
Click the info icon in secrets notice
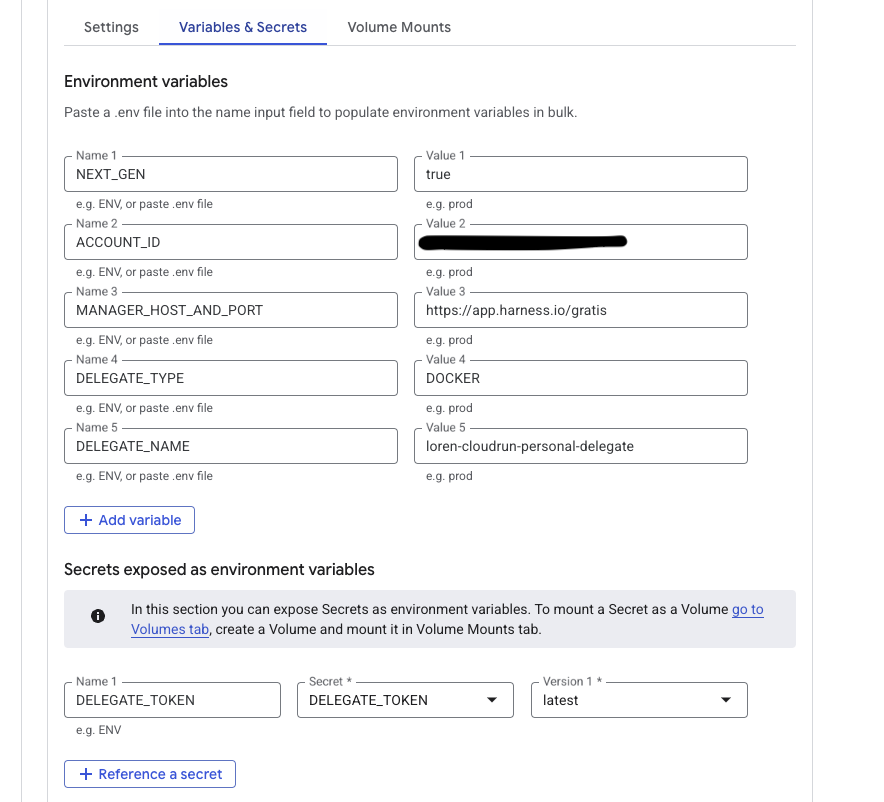98,617
